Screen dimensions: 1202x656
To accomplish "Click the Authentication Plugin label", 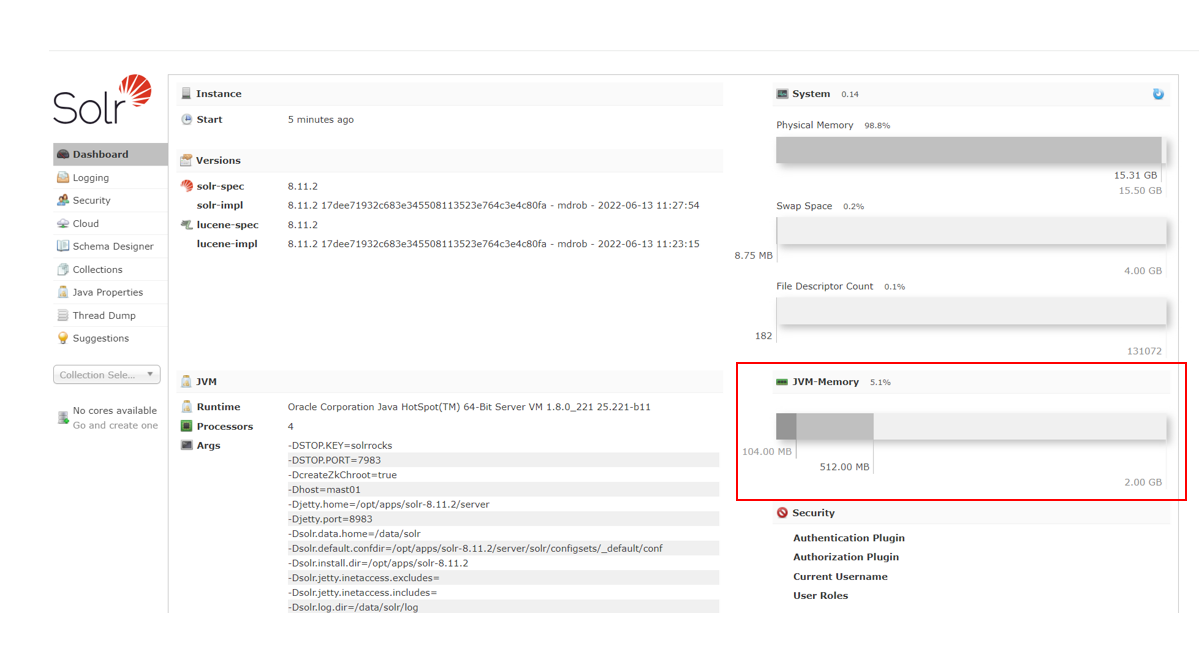I will tap(849, 538).
